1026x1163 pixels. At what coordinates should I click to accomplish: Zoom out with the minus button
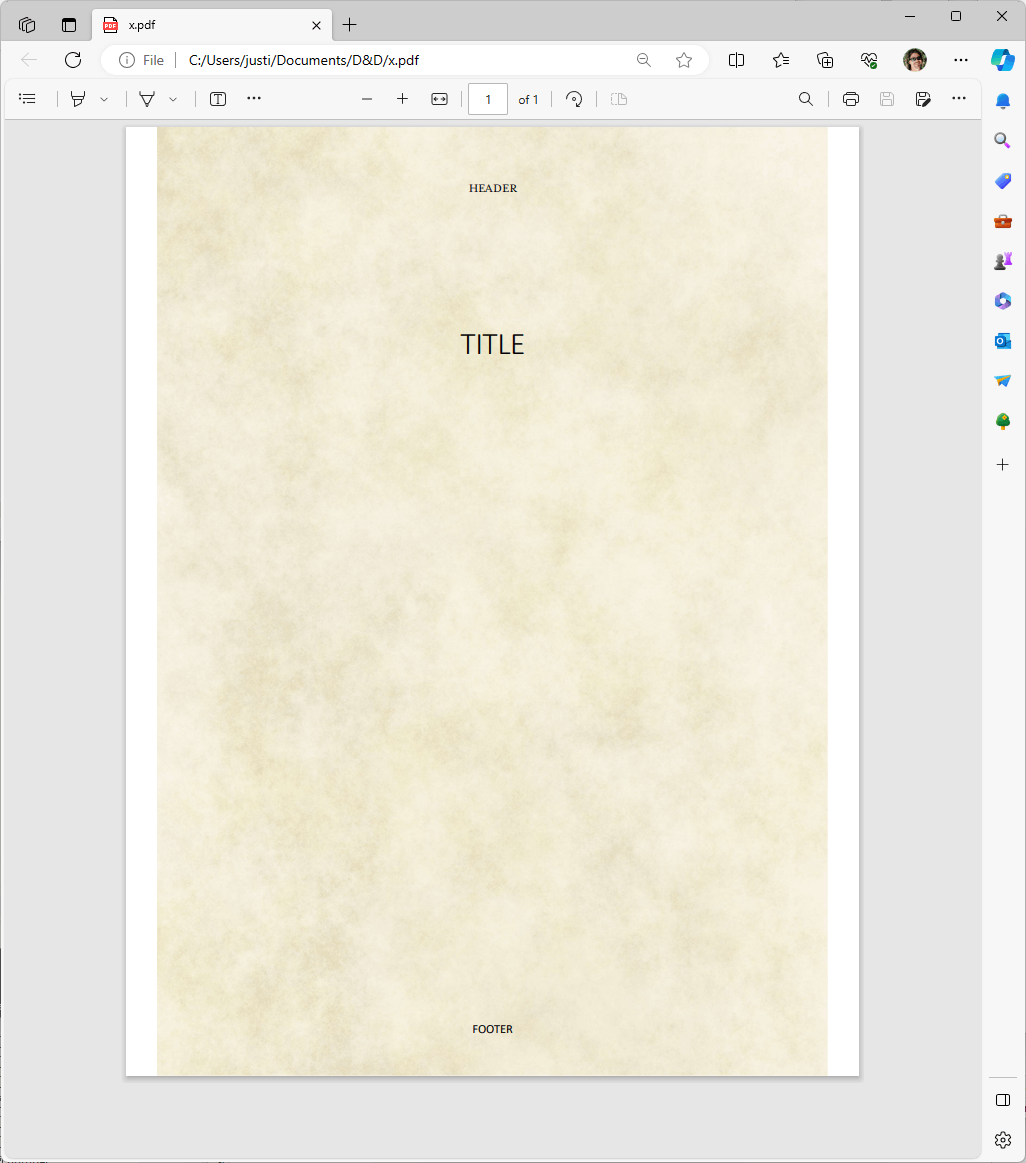click(x=367, y=99)
